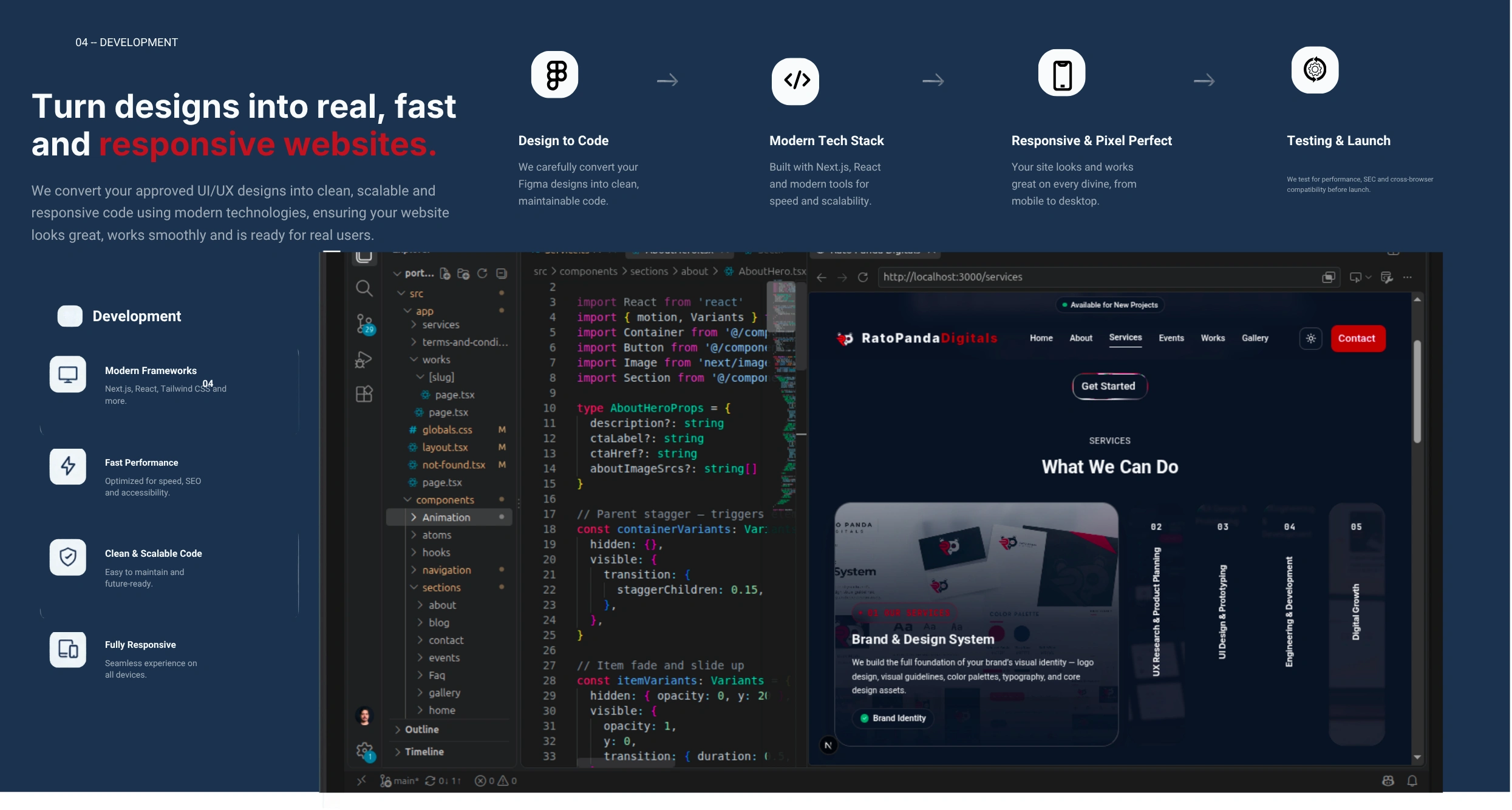Viewport: 1512px width, 810px height.
Task: Open the Accounts avatar in the activity bar
Action: coord(364,716)
